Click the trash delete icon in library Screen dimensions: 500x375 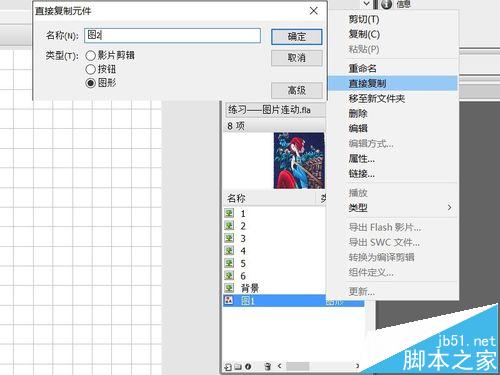click(x=267, y=367)
